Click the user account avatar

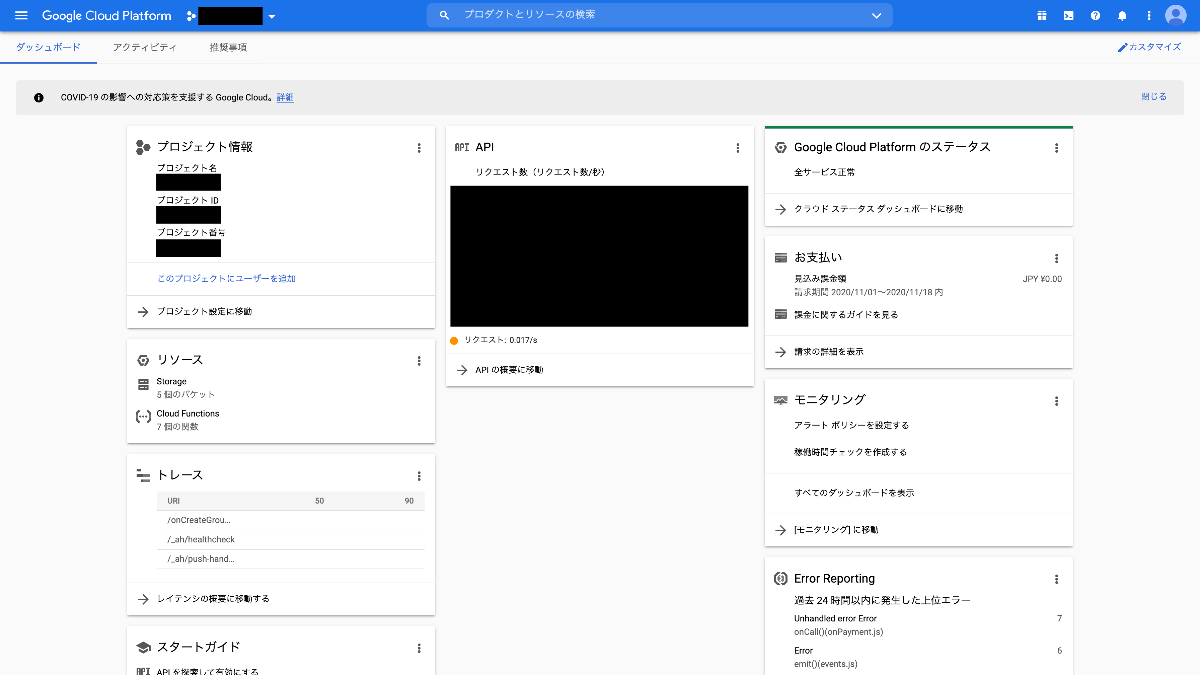1175,16
